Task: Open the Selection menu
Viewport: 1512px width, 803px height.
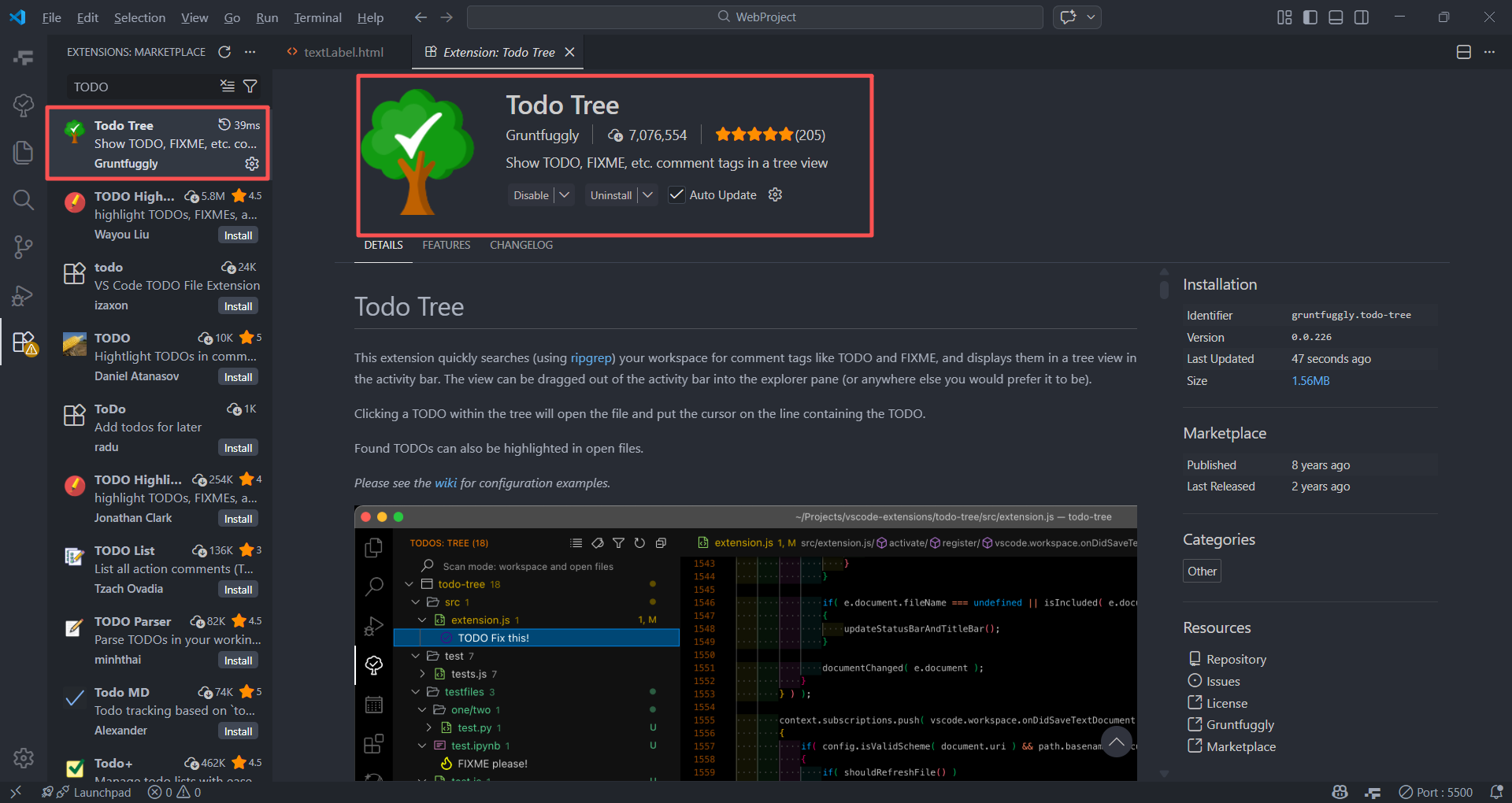Action: (139, 17)
